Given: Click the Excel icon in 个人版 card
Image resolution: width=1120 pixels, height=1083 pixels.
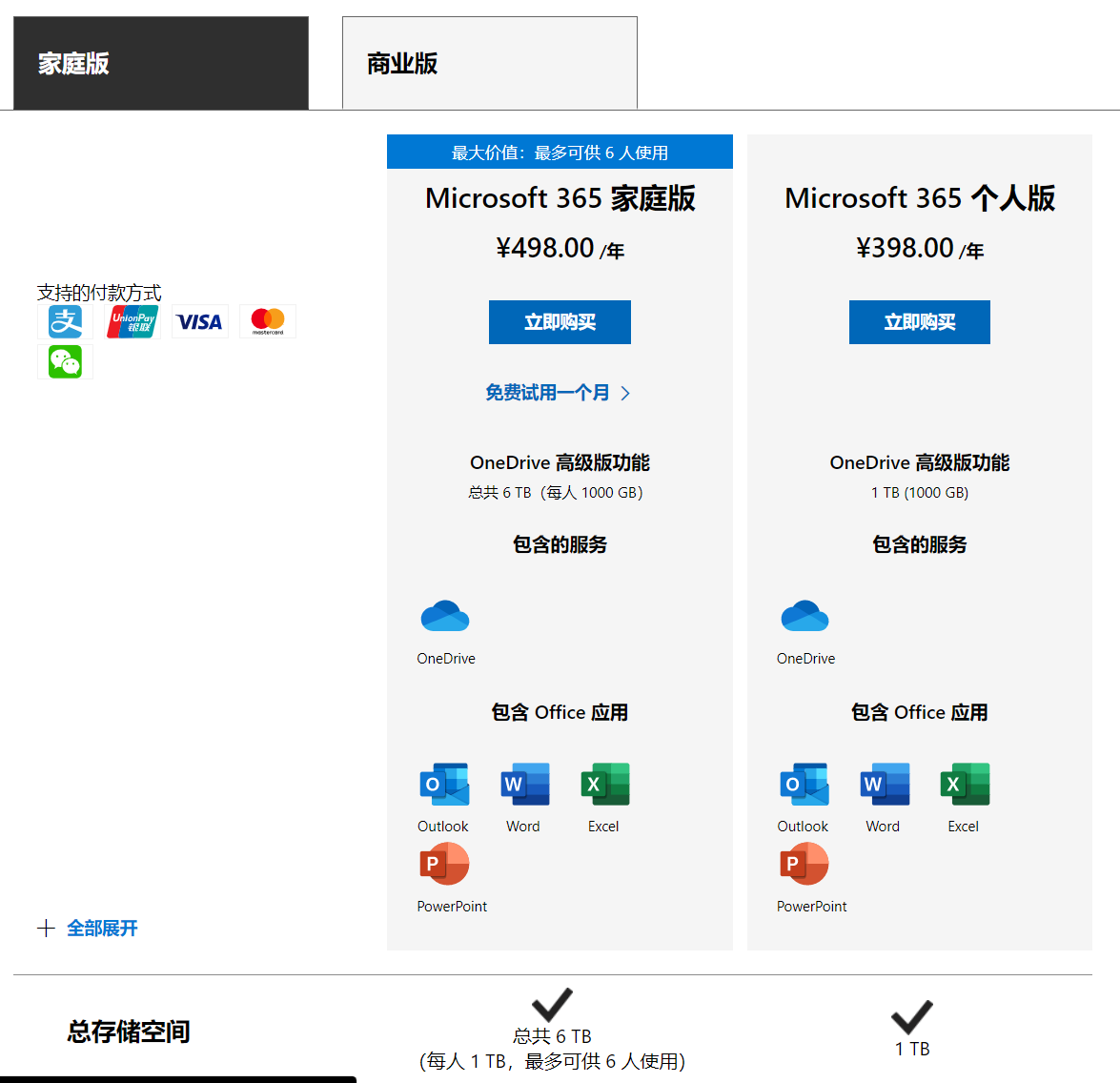Looking at the screenshot, I should pos(965,785).
